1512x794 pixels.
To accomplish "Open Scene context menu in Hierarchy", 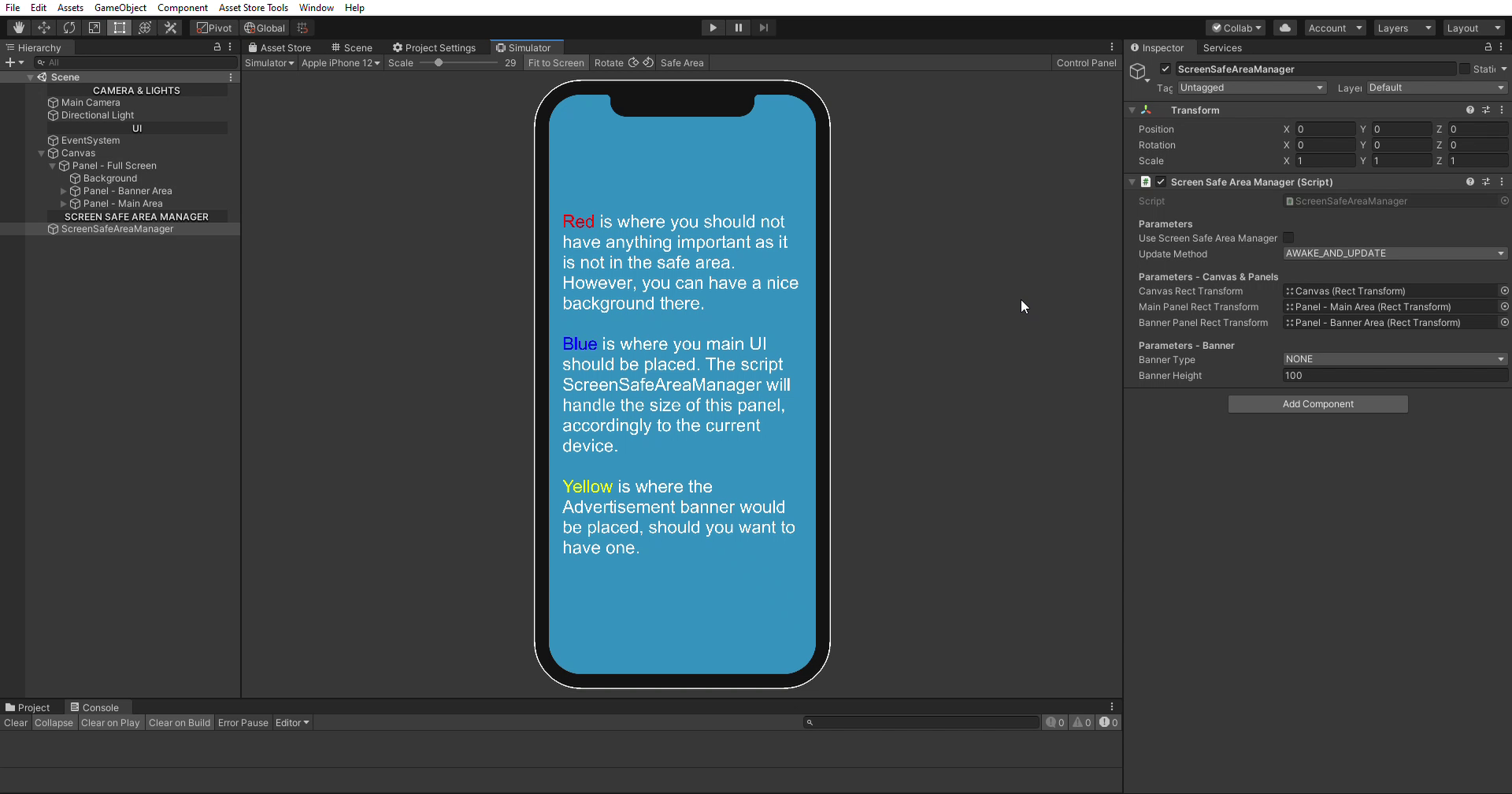I will point(231,77).
